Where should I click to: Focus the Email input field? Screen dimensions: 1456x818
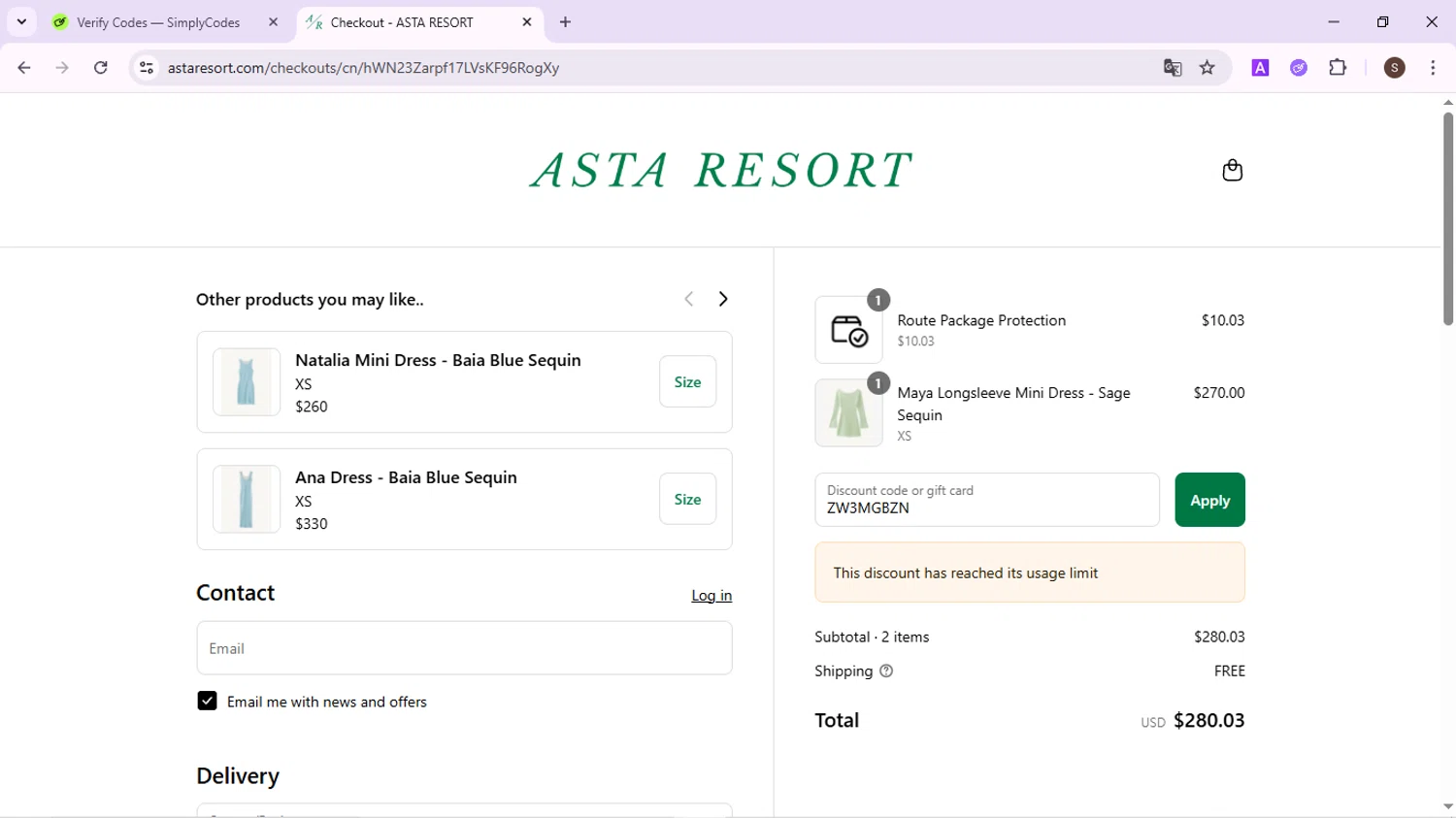click(464, 648)
